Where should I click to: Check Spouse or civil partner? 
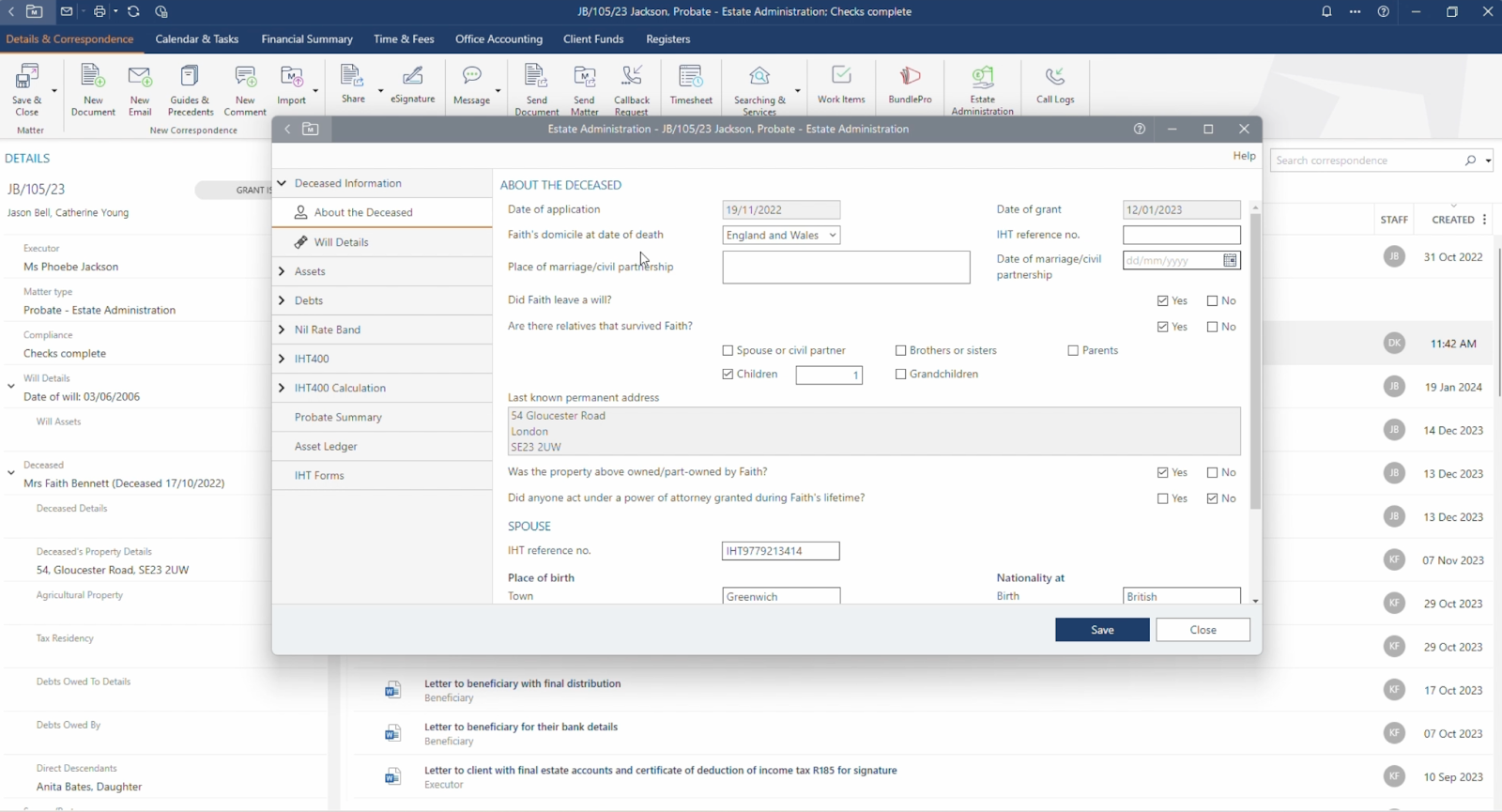pyautogui.click(x=728, y=350)
